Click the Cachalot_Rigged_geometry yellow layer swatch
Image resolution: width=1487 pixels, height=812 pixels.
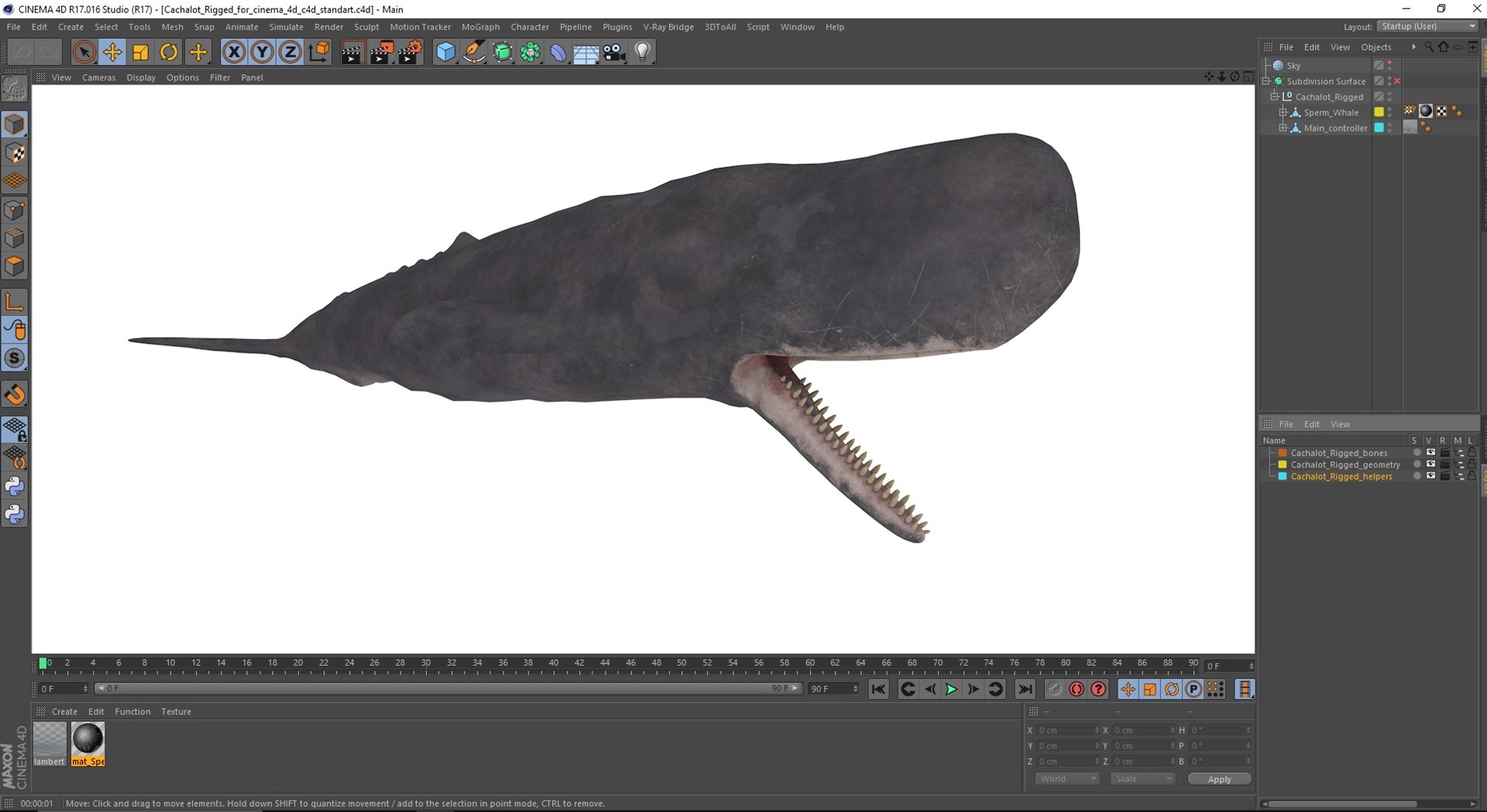pos(1282,464)
